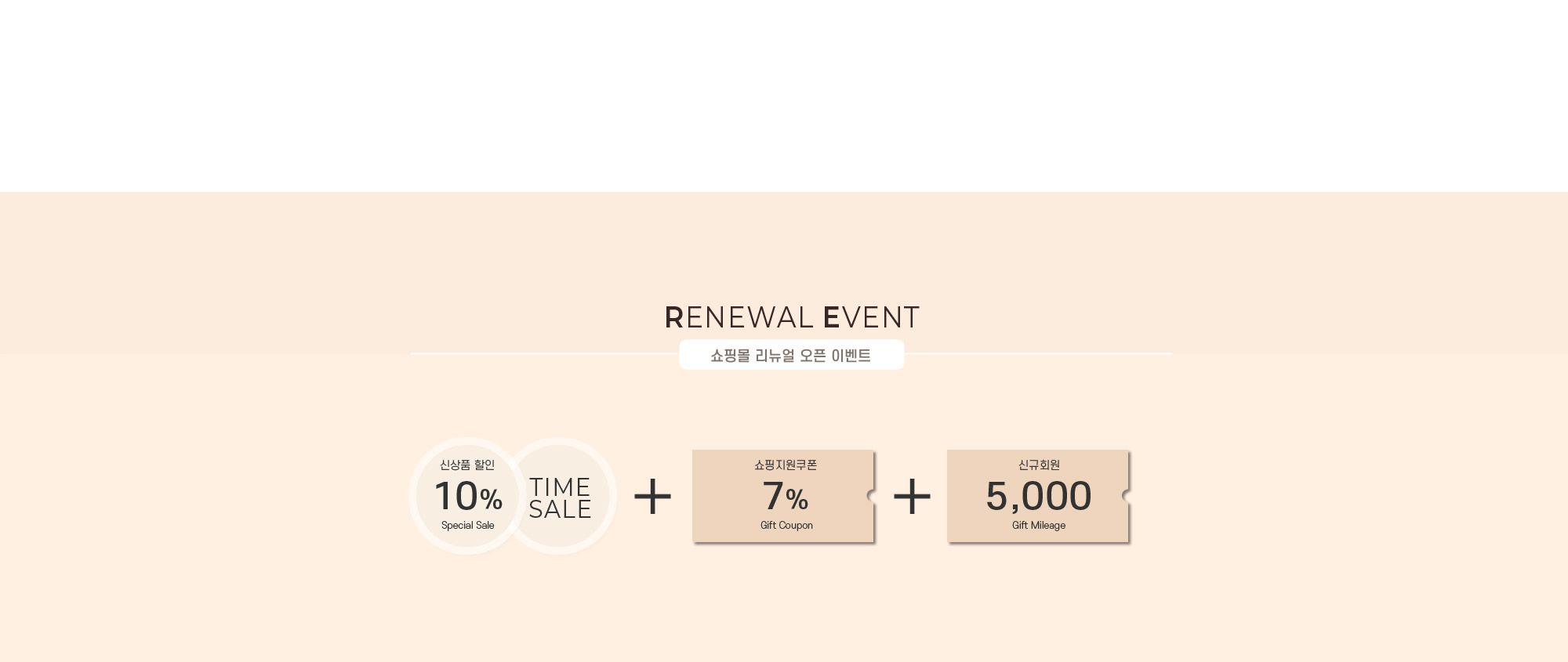Click the 10% Special Sale circle badge
Viewport: 1568px width, 662px height.
pyautogui.click(x=467, y=496)
